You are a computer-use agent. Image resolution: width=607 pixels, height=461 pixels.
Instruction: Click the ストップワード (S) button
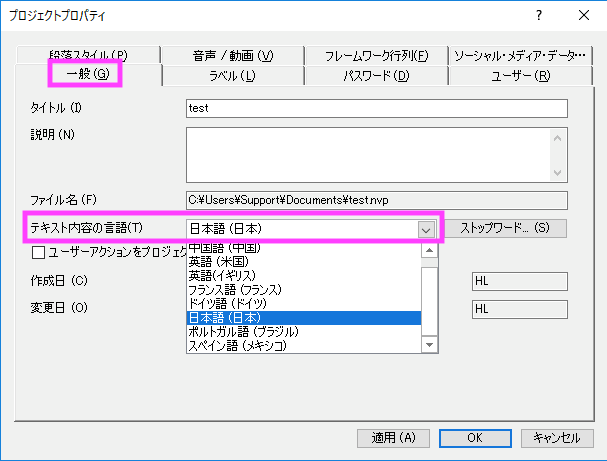[505, 228]
